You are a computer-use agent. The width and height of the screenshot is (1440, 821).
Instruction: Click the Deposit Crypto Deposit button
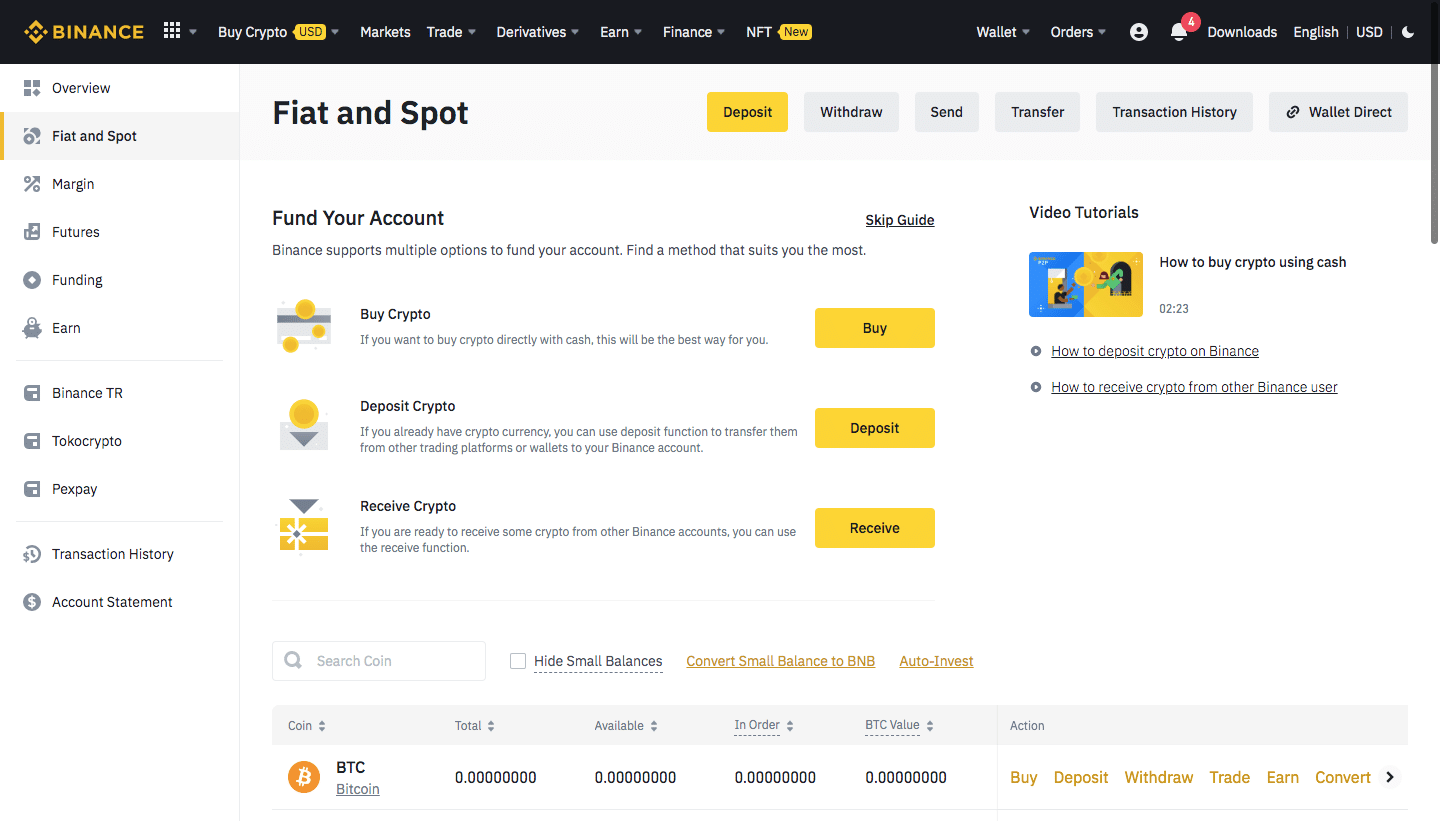coord(875,428)
